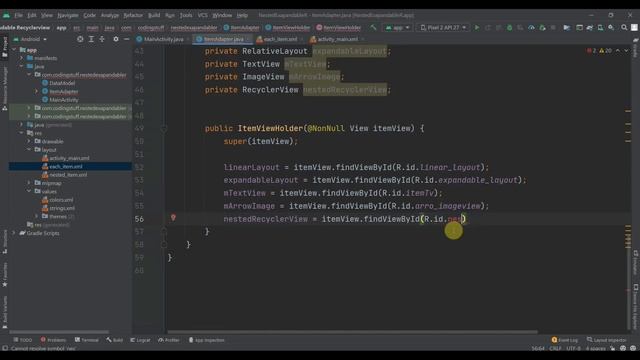Open the app run configuration dropdown

coord(398,27)
